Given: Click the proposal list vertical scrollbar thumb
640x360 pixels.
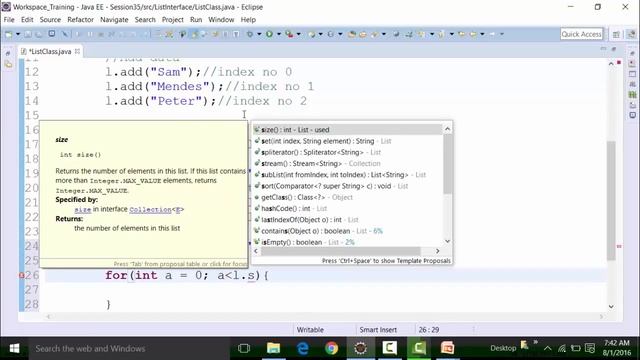Looking at the screenshot, I should click(x=447, y=164).
